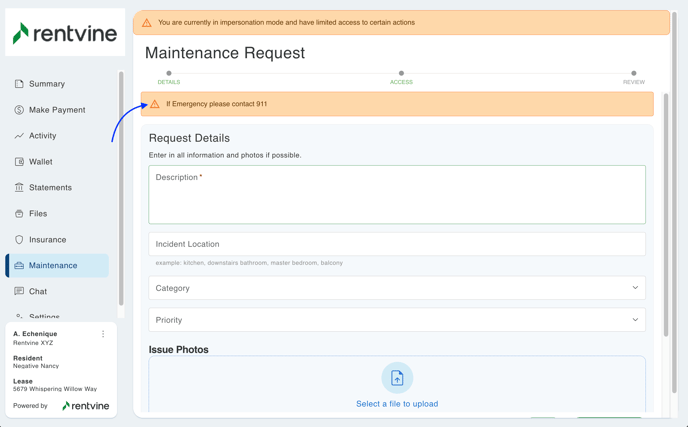Image resolution: width=688 pixels, height=427 pixels.
Task: Open the Files menu item
Action: 38,214
